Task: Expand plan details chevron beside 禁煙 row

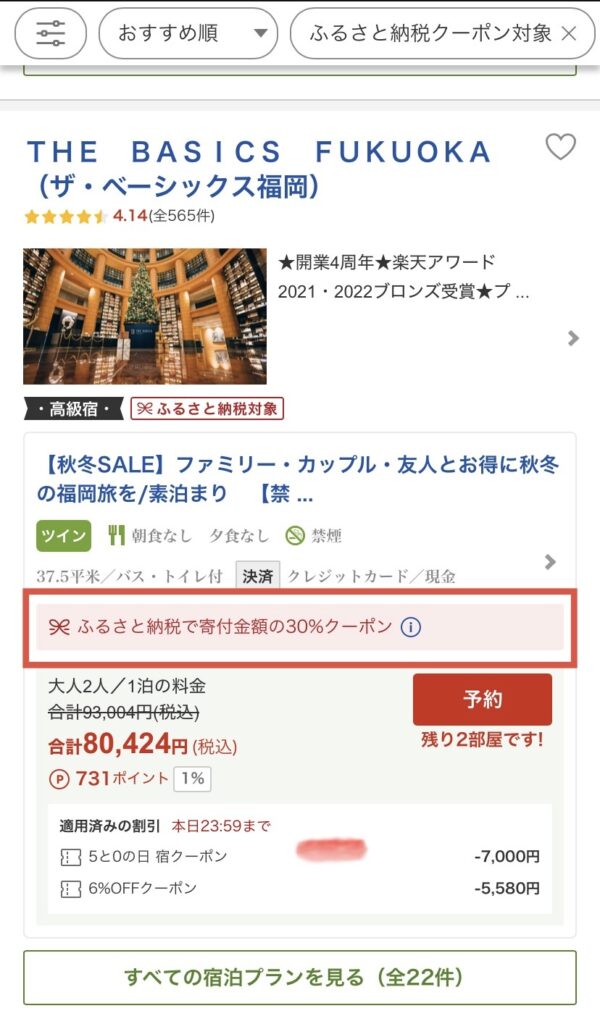Action: pyautogui.click(x=550, y=562)
